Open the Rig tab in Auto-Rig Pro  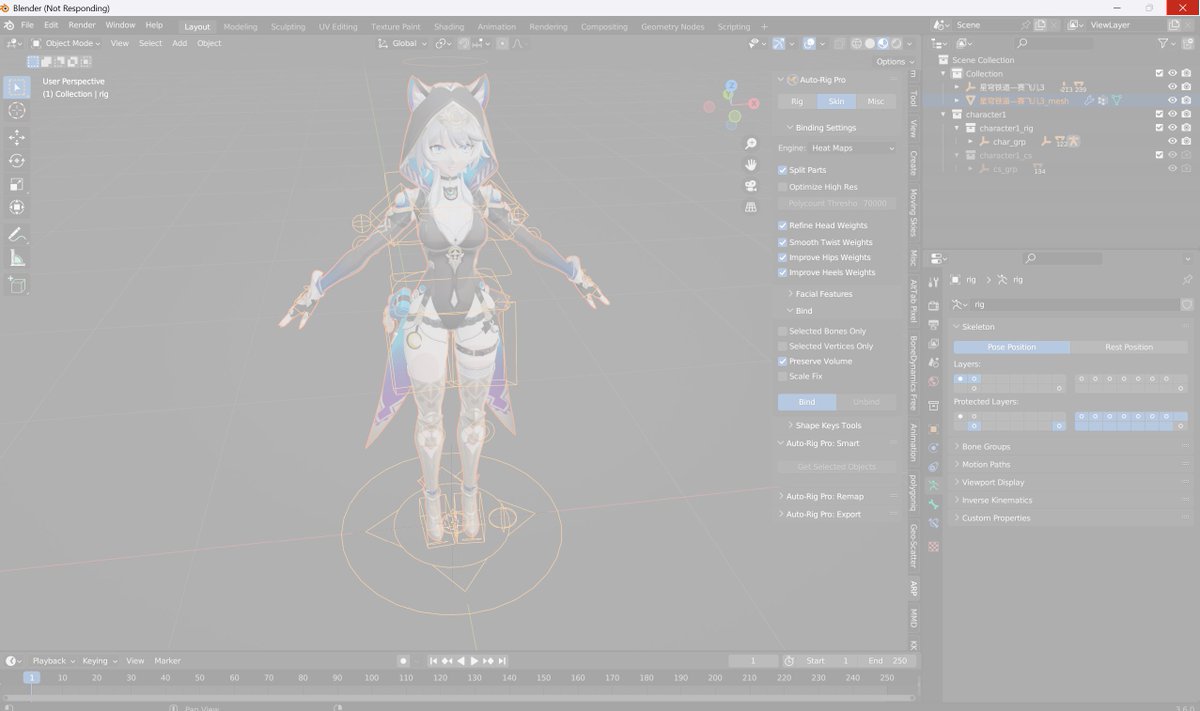(x=797, y=101)
